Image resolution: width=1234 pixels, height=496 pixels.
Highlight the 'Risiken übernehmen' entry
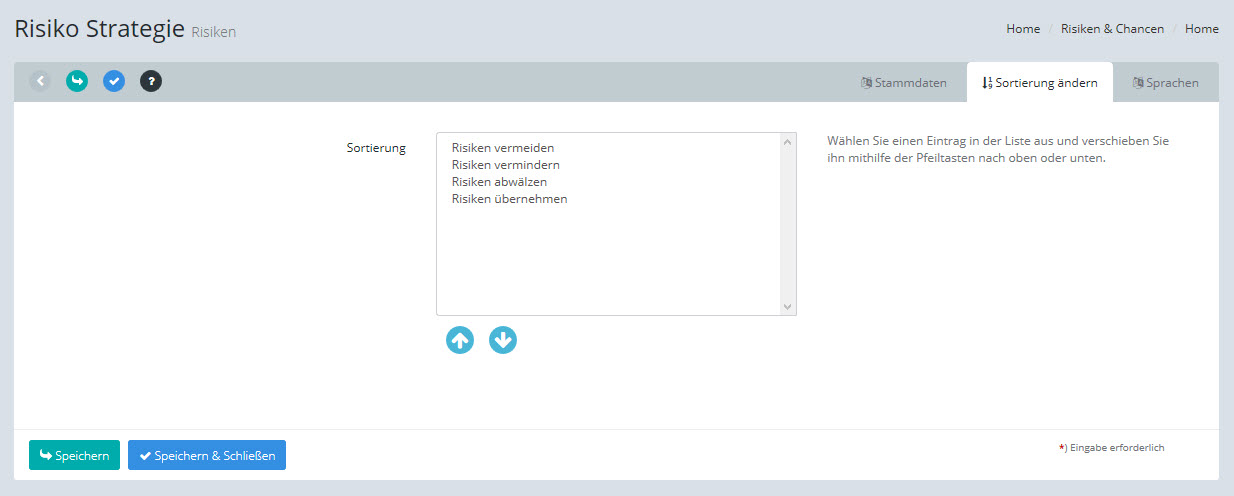(x=509, y=199)
